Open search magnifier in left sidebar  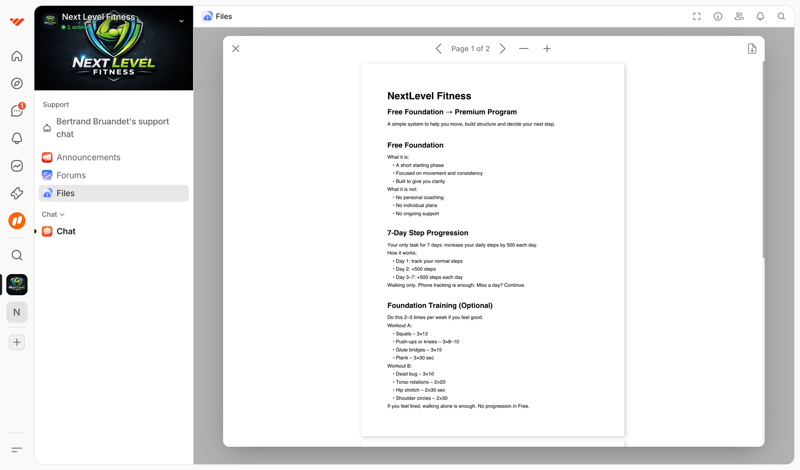coord(17,255)
